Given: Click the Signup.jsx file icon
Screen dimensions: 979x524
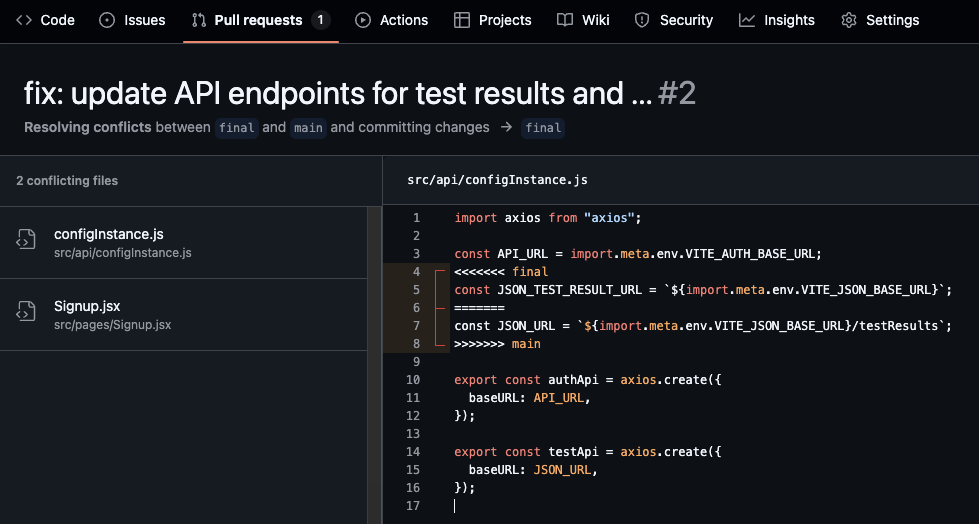Looking at the screenshot, I should (x=26, y=313).
